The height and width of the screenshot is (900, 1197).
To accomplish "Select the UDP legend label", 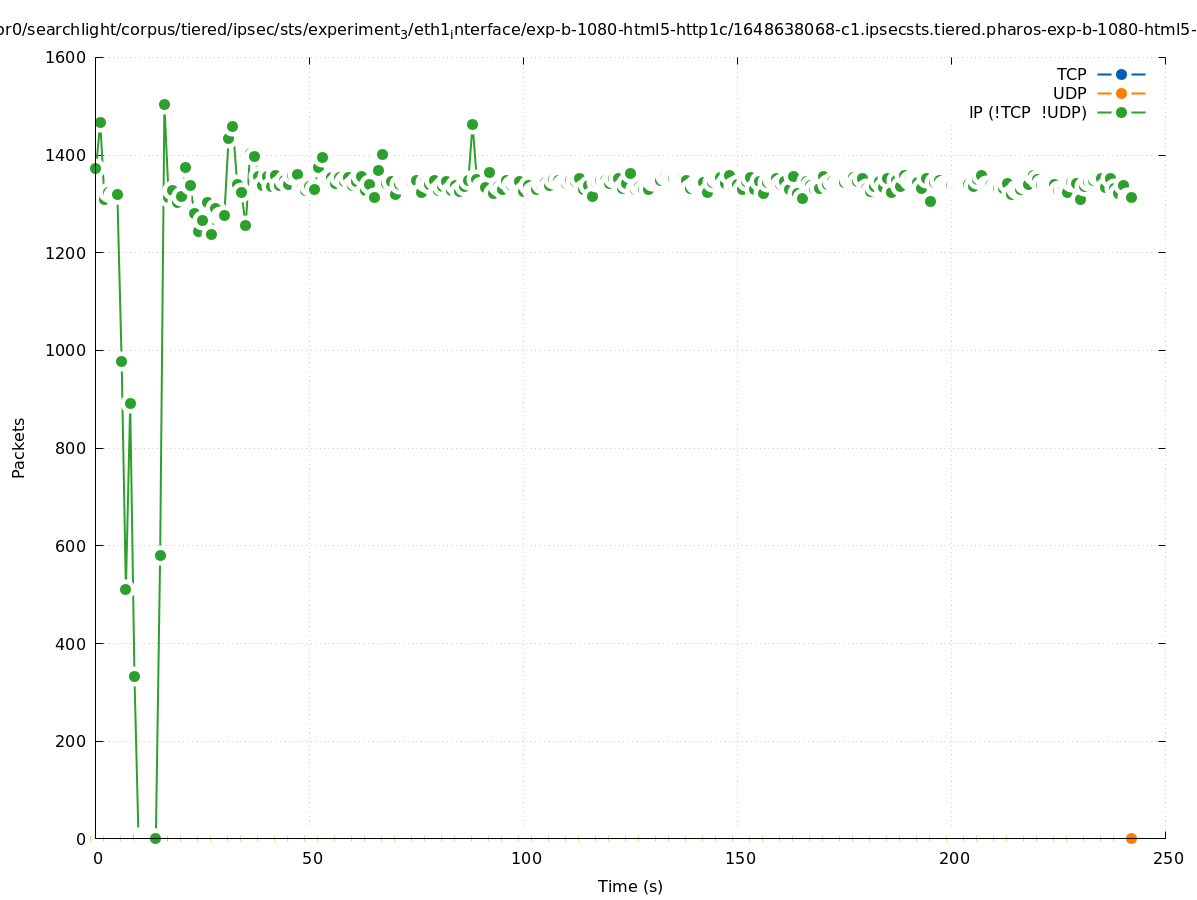I will tap(1069, 93).
